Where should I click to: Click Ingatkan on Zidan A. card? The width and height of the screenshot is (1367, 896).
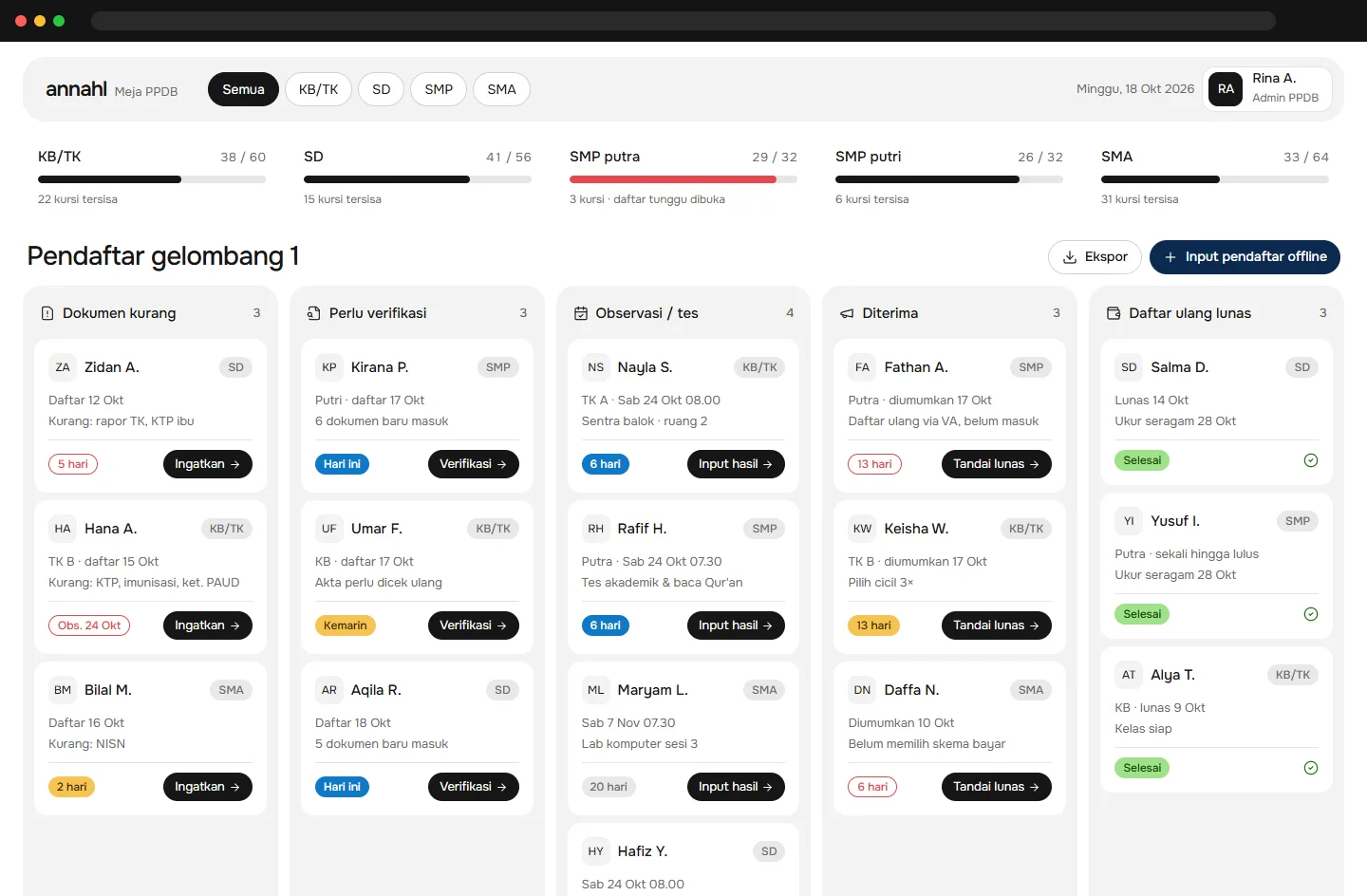pos(207,464)
